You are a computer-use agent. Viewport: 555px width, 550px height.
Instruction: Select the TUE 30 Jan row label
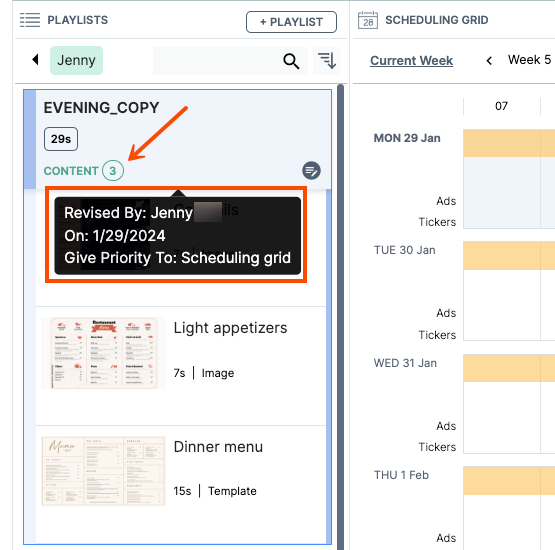[405, 250]
